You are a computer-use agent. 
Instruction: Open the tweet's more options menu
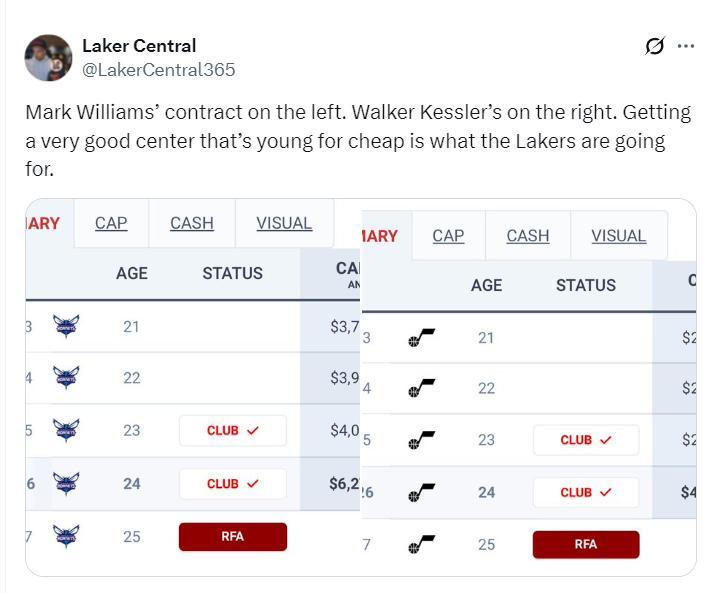coord(685,46)
